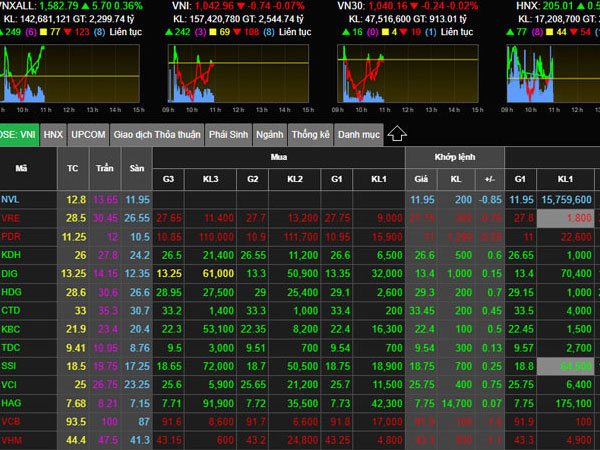
Task: Expand the Thống kê menu
Action: 310,134
